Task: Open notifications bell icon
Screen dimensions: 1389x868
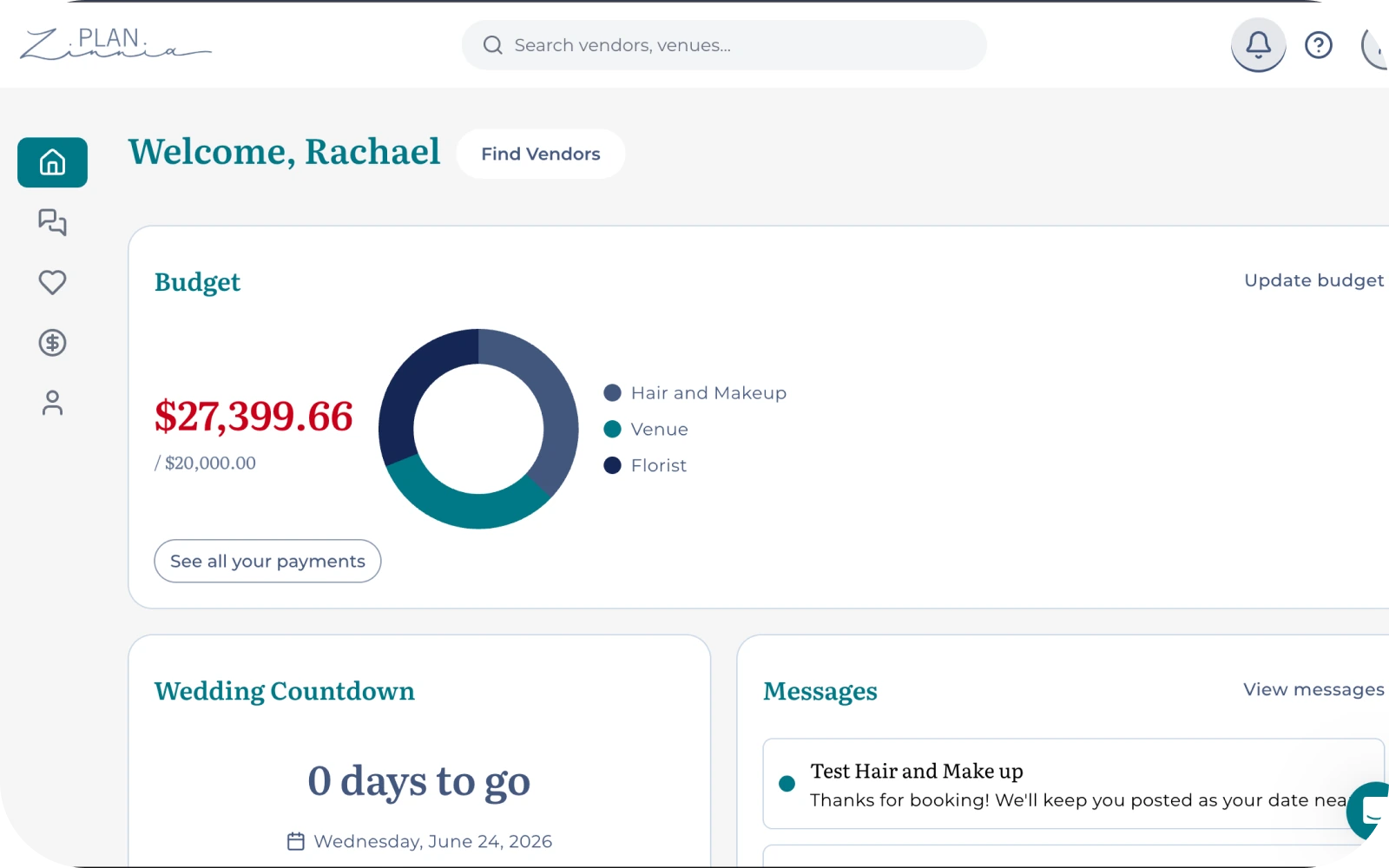Action: coord(1258,44)
